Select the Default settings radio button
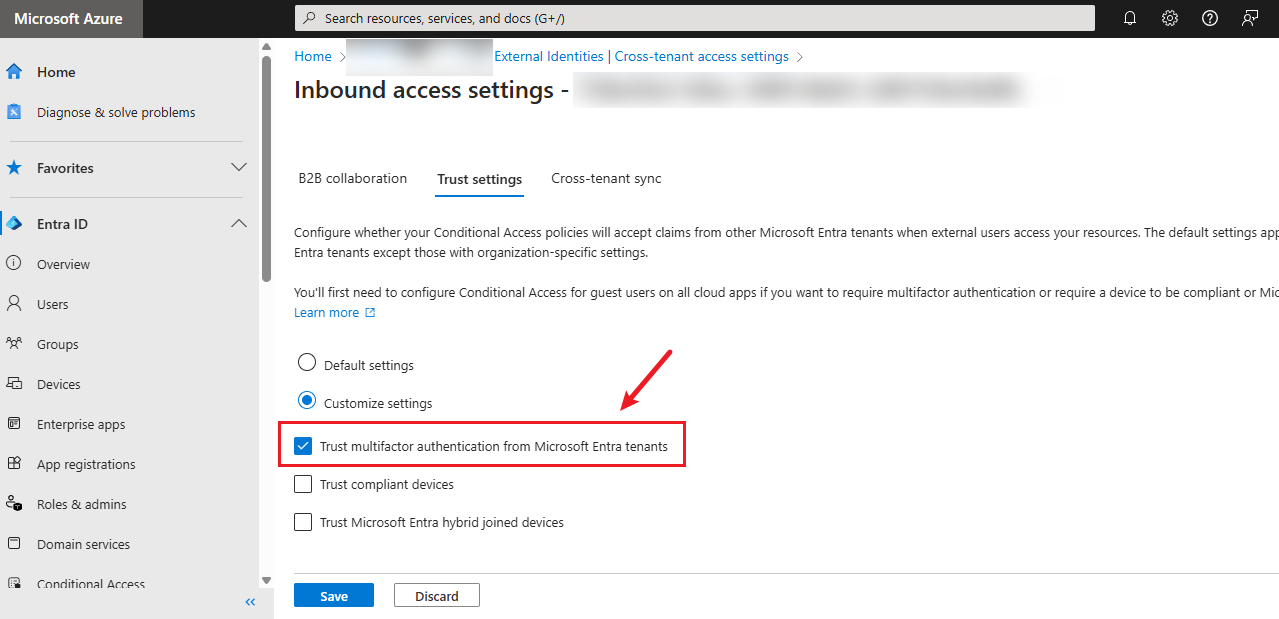1279x619 pixels. [x=307, y=363]
